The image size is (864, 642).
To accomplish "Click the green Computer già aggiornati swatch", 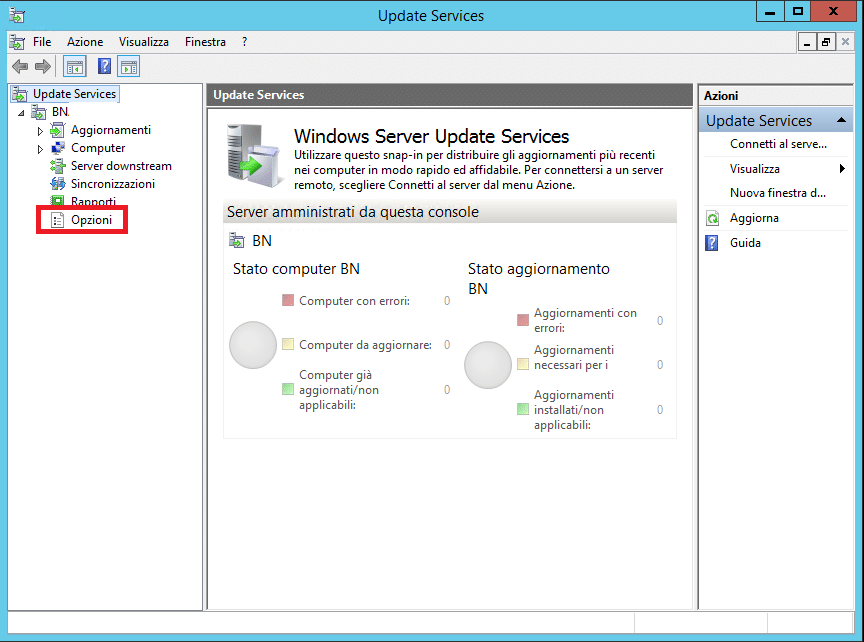I will 288,390.
